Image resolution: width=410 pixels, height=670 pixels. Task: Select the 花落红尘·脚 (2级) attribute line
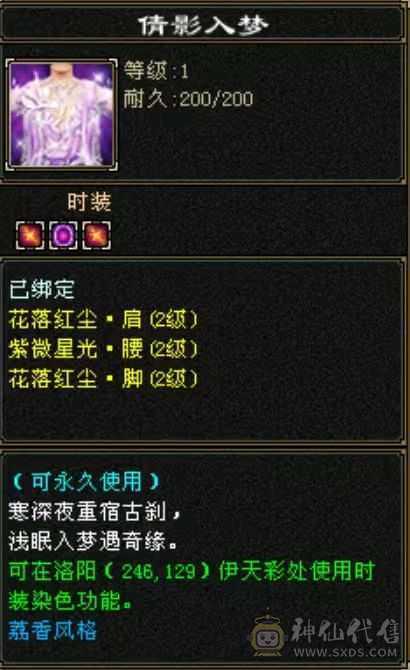[103, 379]
